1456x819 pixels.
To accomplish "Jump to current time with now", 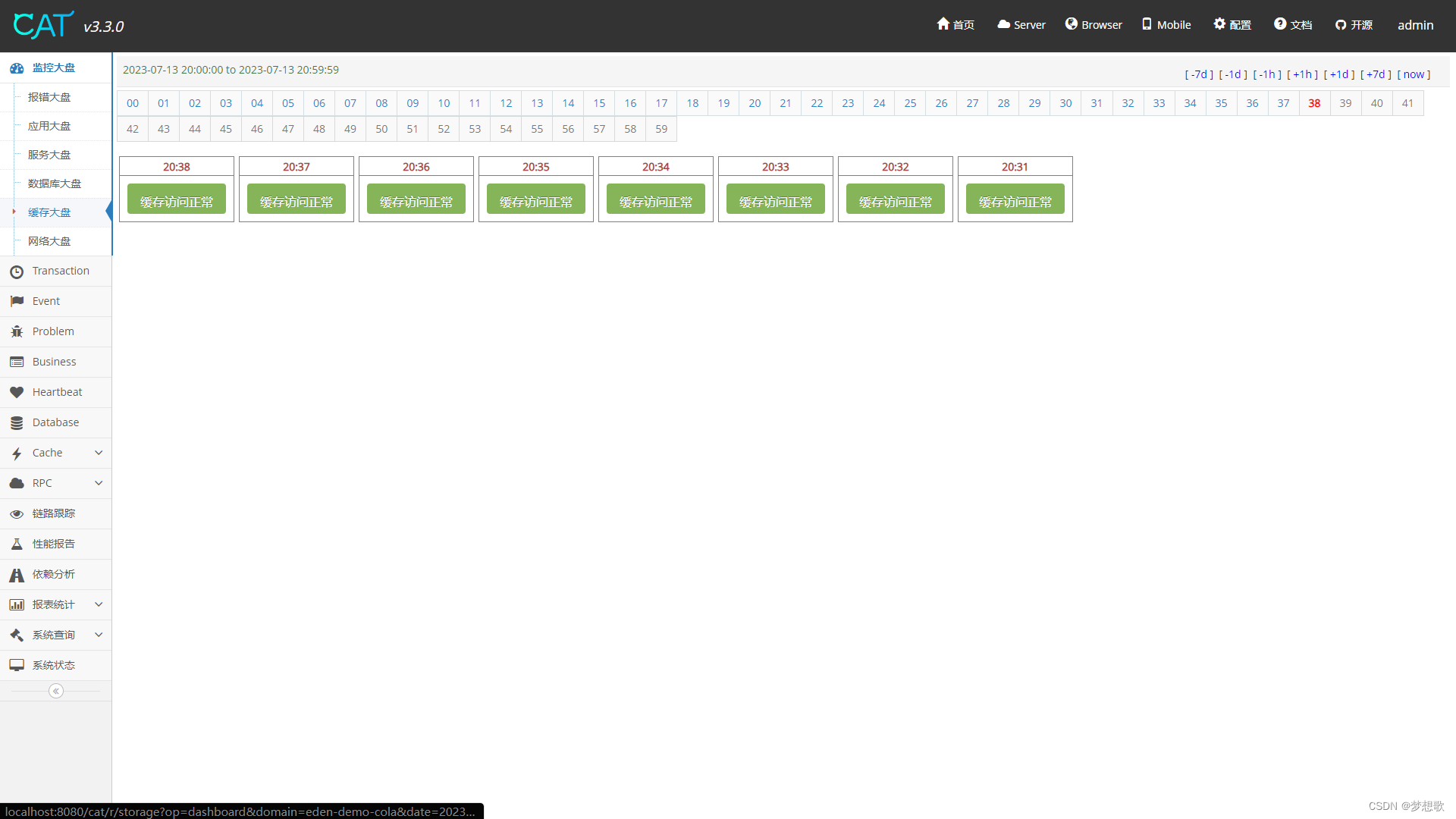I will (1414, 74).
